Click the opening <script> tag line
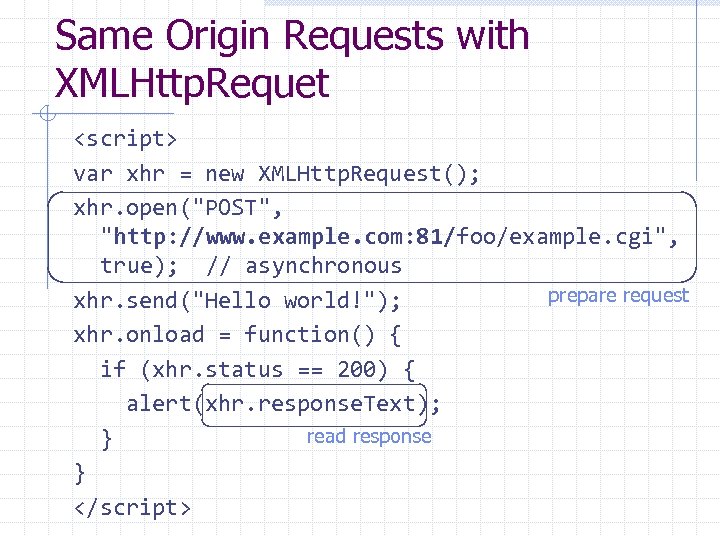Viewport: 720px width, 540px height. [x=125, y=139]
